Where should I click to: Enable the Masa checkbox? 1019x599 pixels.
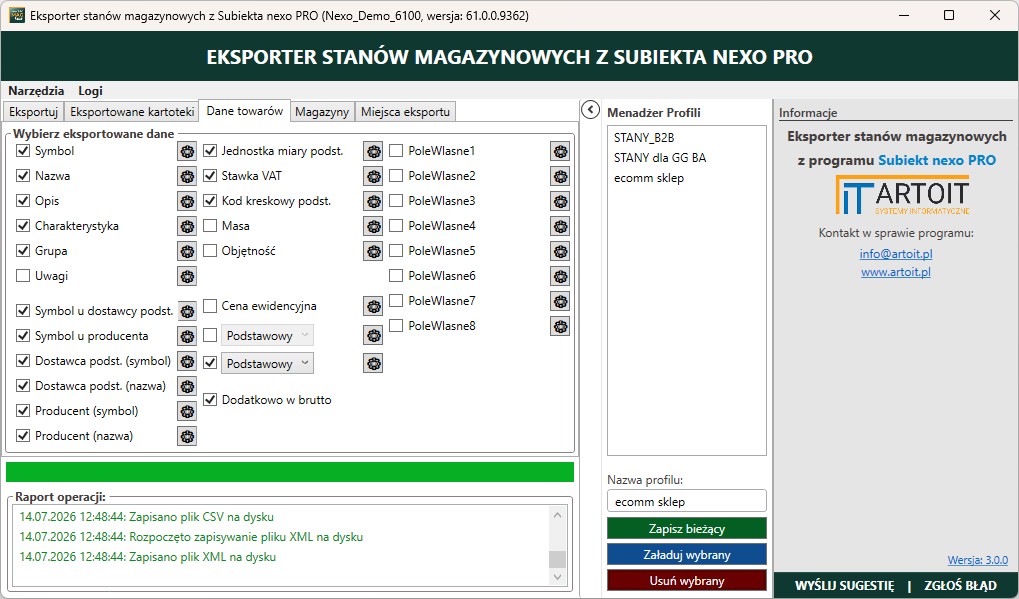click(210, 225)
